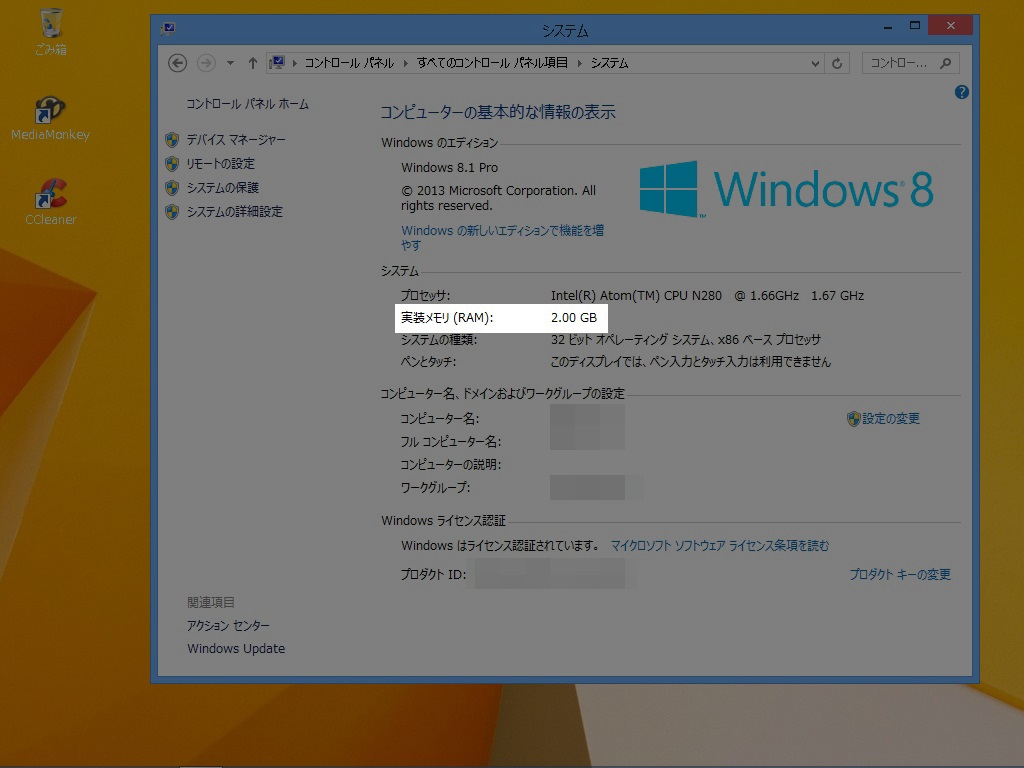Click the System window title bar icon
Image resolution: width=1024 pixels, height=768 pixels.
tap(168, 29)
